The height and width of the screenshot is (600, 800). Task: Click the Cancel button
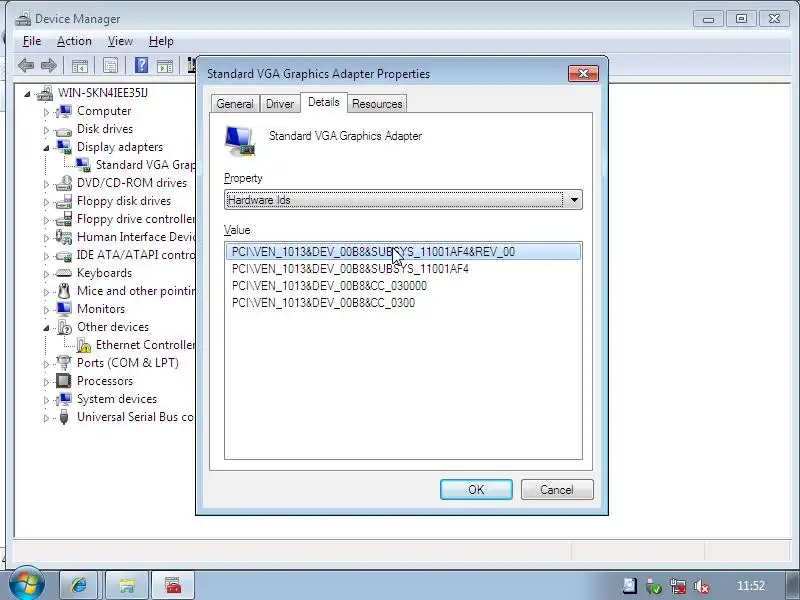pos(557,490)
